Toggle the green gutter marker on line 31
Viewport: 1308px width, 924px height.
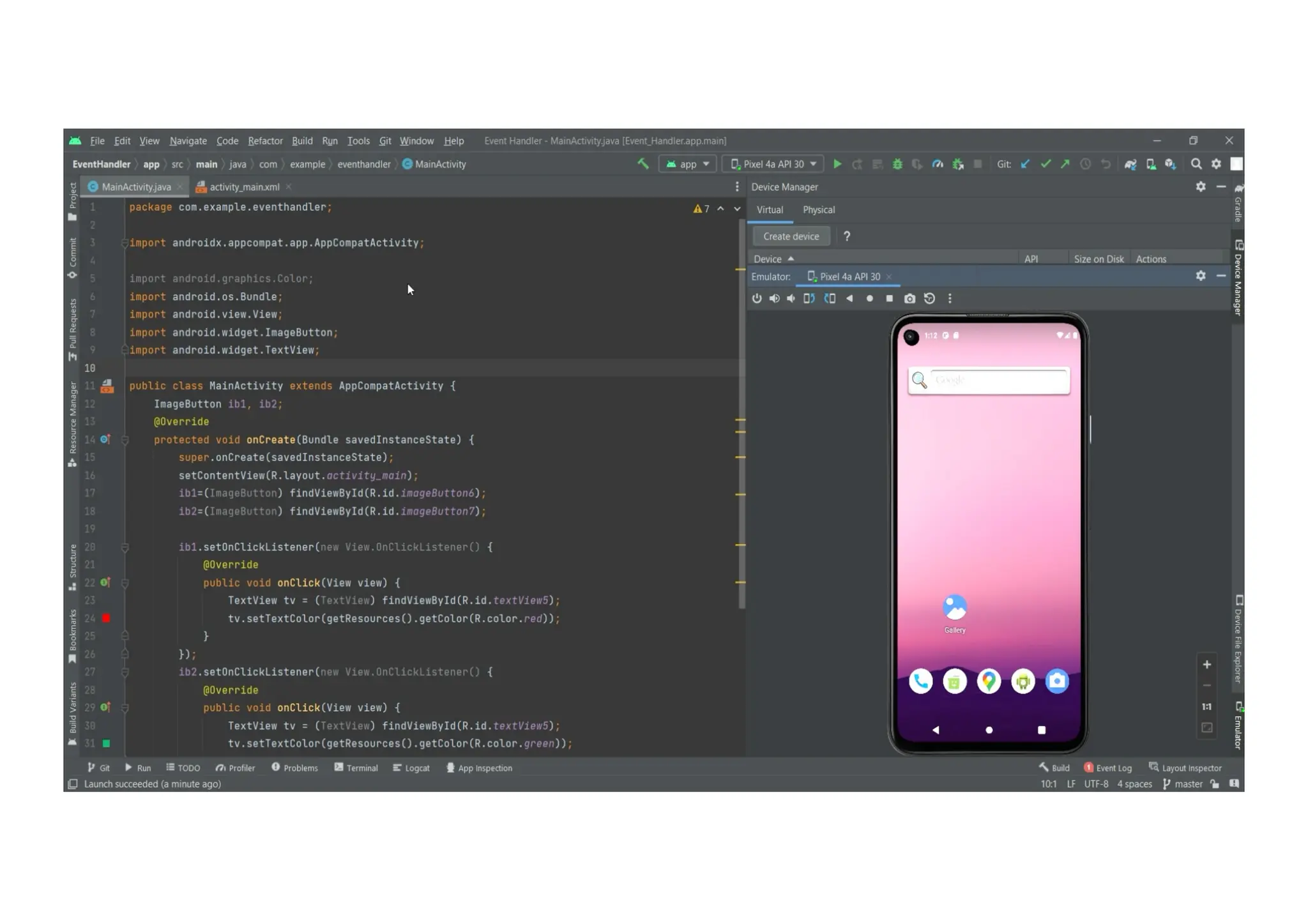pyautogui.click(x=107, y=743)
